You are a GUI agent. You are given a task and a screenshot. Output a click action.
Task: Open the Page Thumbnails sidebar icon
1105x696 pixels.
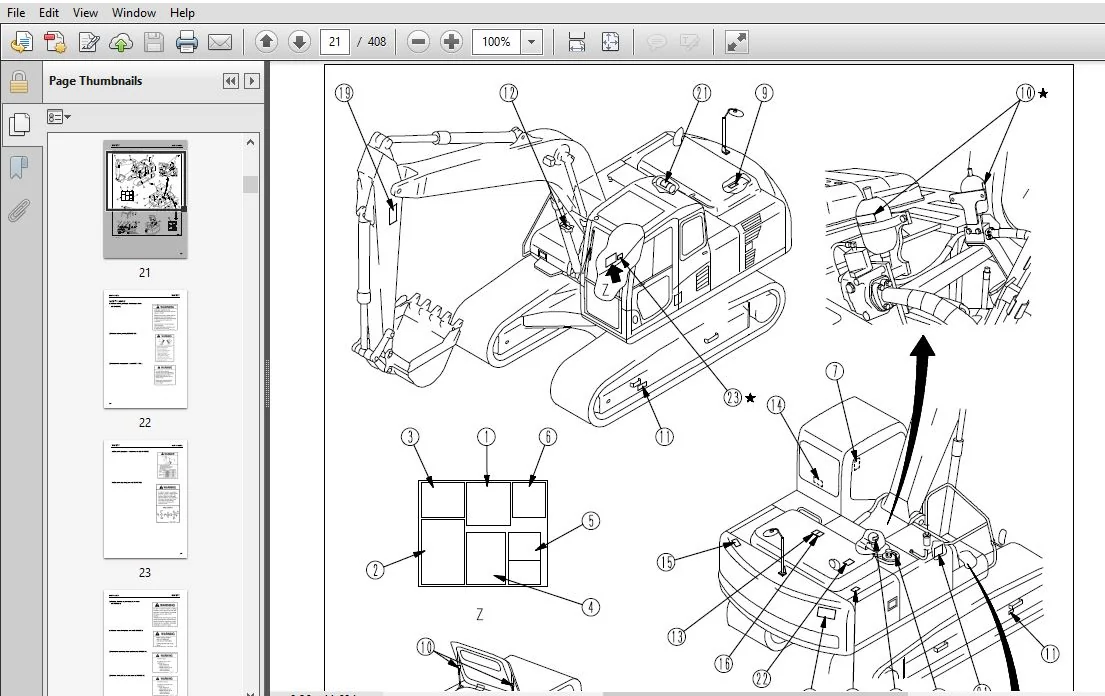19,125
